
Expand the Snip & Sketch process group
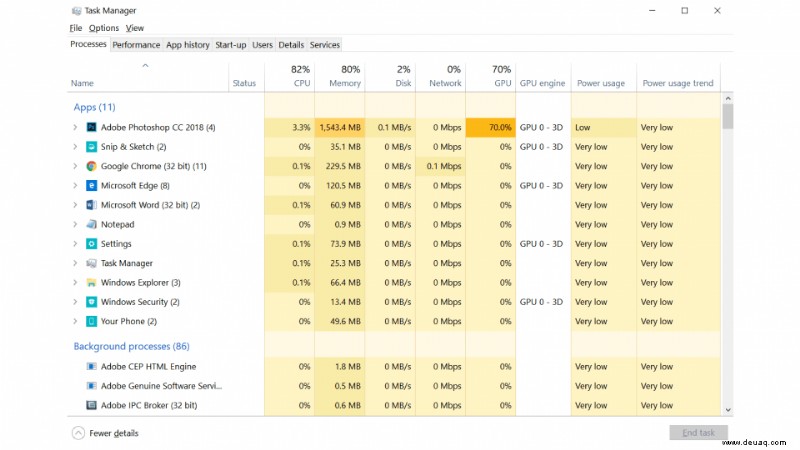75,146
